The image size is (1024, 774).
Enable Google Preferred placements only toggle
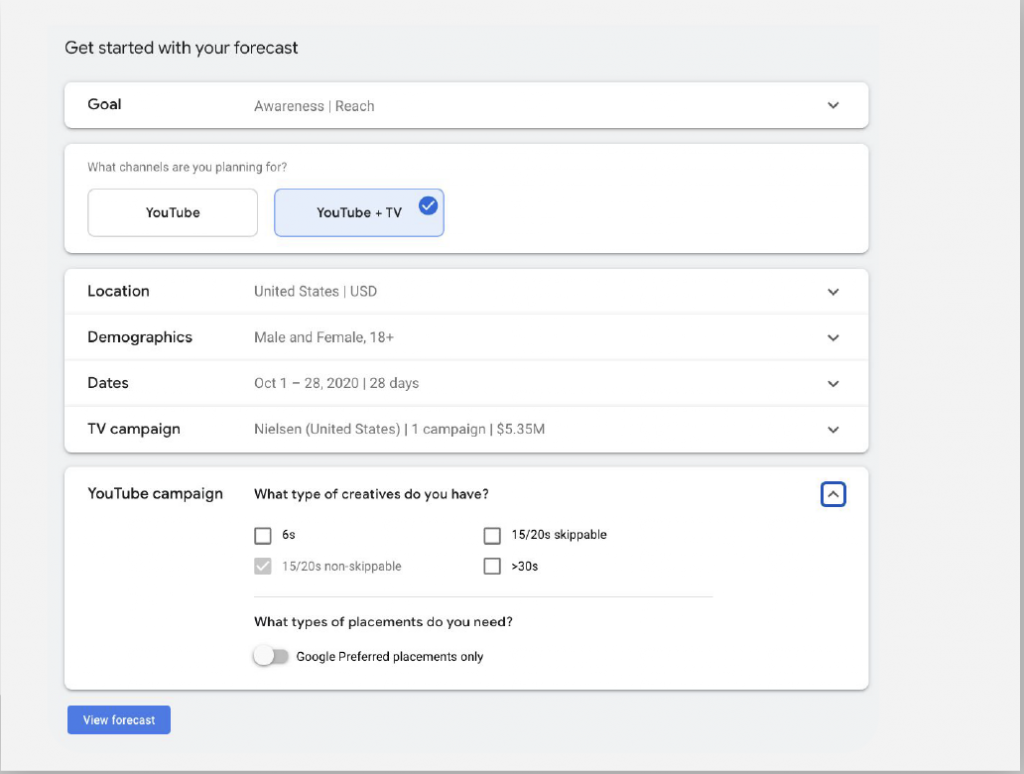tap(270, 657)
